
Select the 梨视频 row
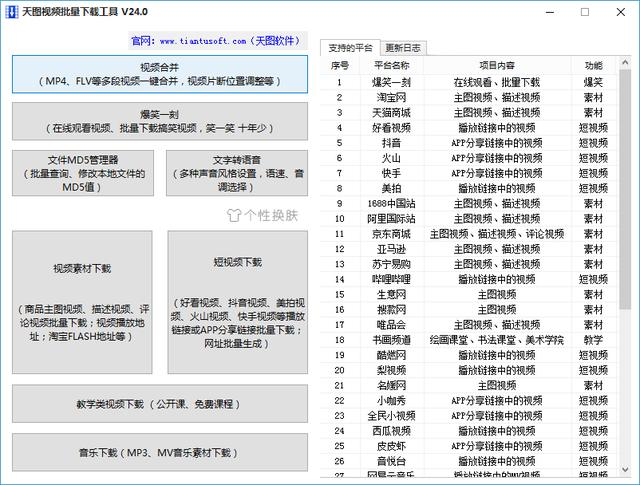click(469, 370)
